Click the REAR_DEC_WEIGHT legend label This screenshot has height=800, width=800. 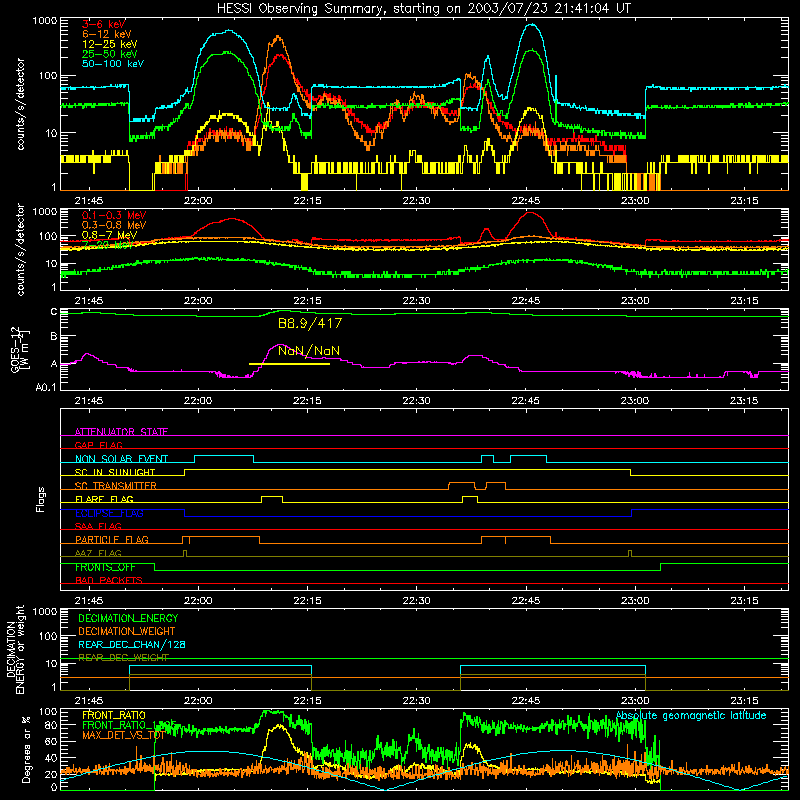123,658
